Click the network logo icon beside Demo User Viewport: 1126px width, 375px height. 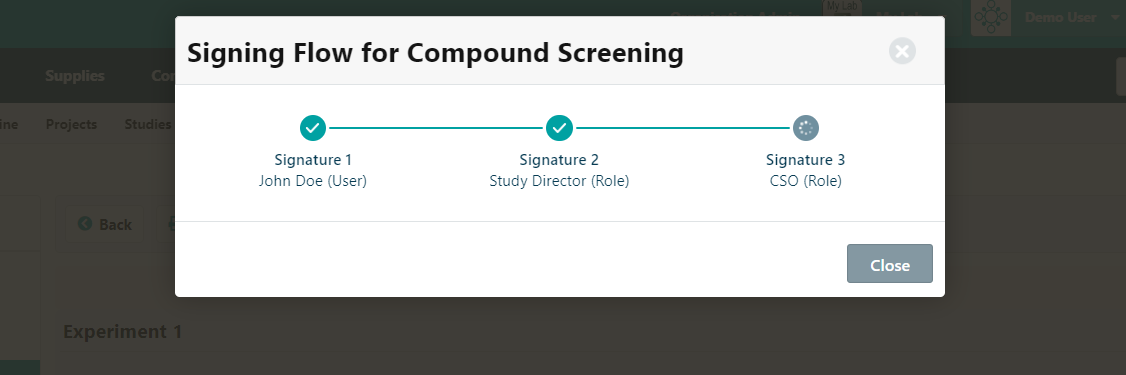(991, 17)
